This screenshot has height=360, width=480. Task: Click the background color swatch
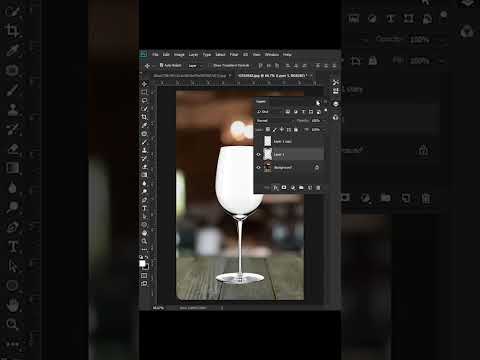click(146, 267)
